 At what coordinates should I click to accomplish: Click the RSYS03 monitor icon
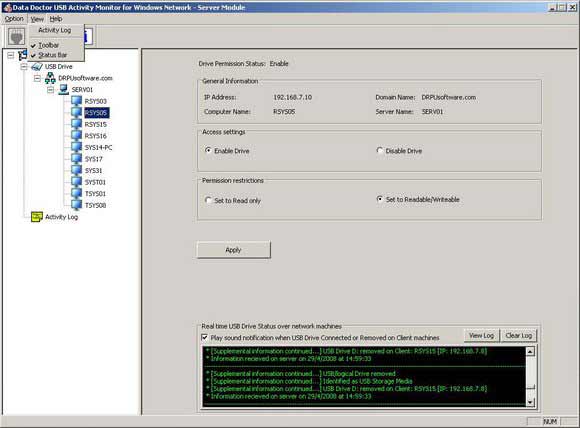[x=77, y=101]
